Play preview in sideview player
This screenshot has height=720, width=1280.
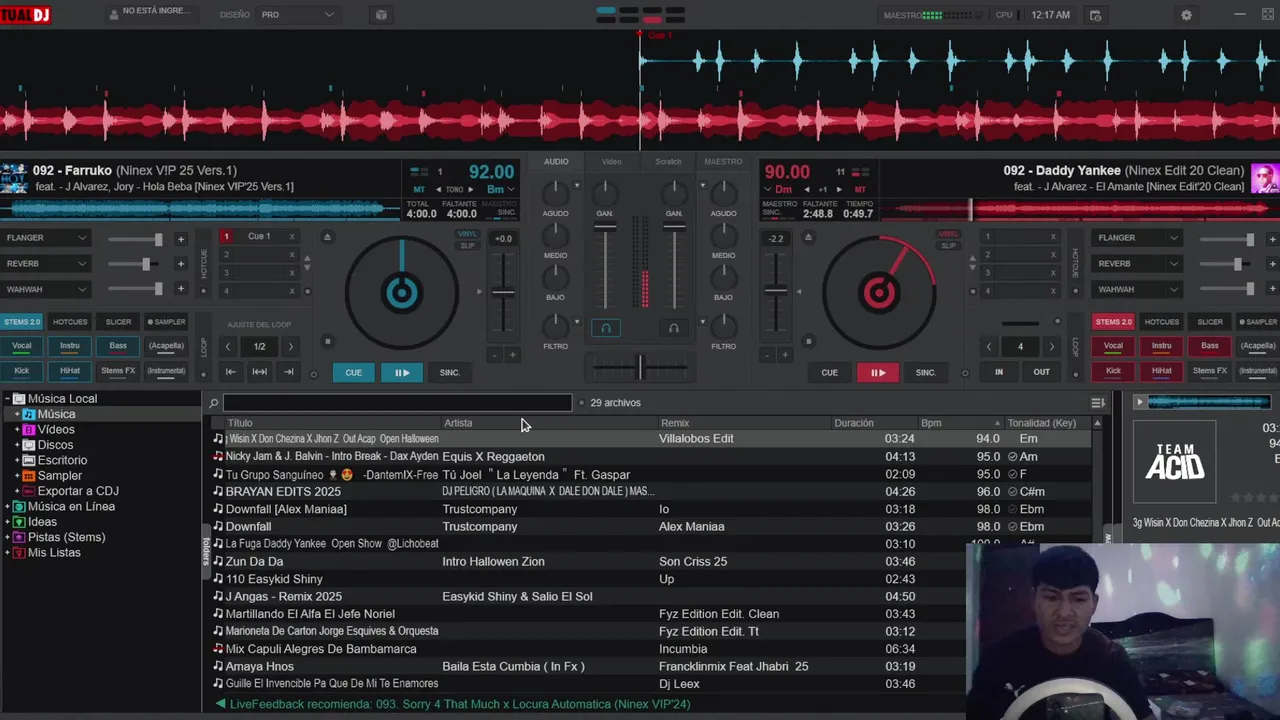tap(1139, 402)
